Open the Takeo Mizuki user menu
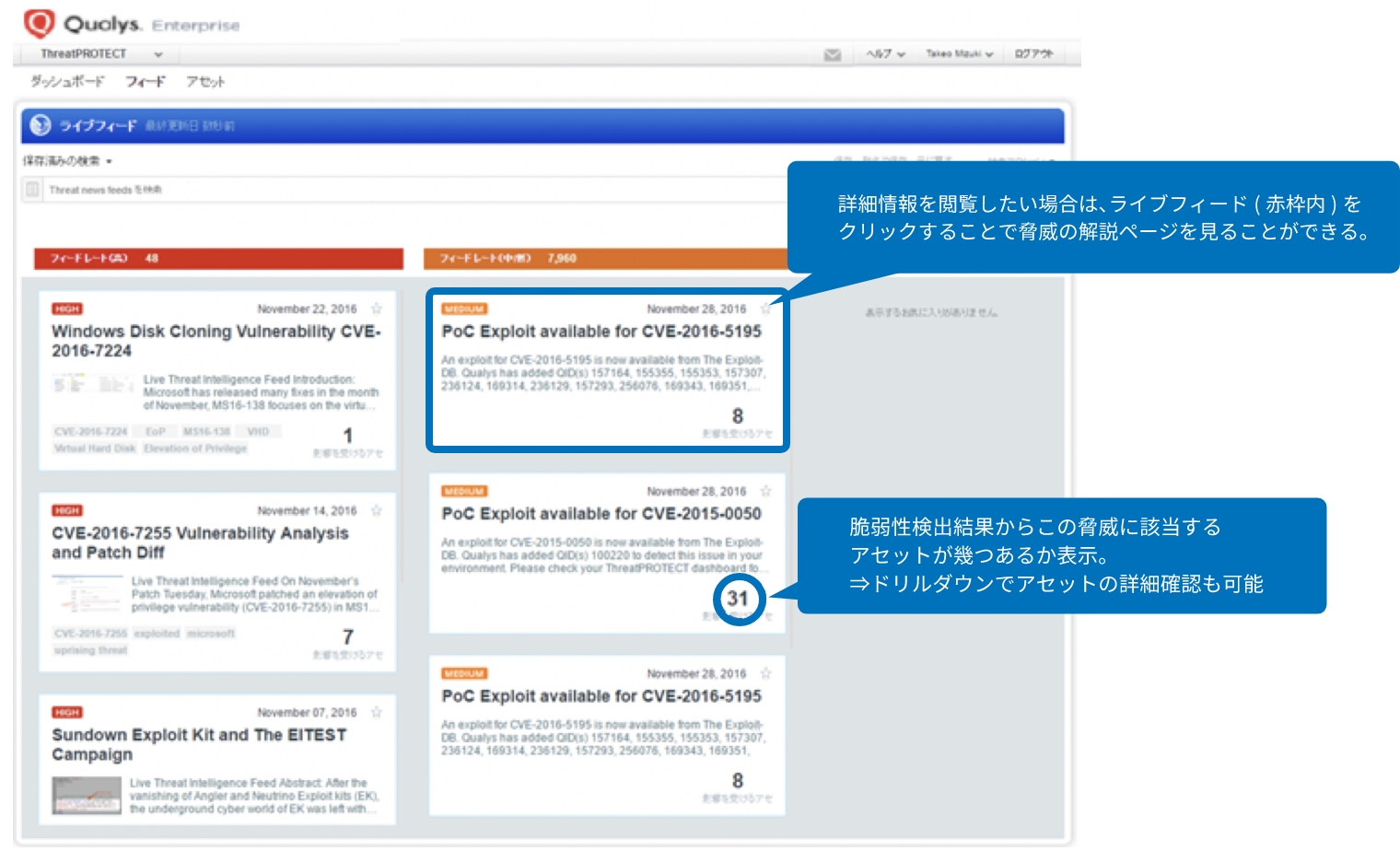 click(x=960, y=54)
